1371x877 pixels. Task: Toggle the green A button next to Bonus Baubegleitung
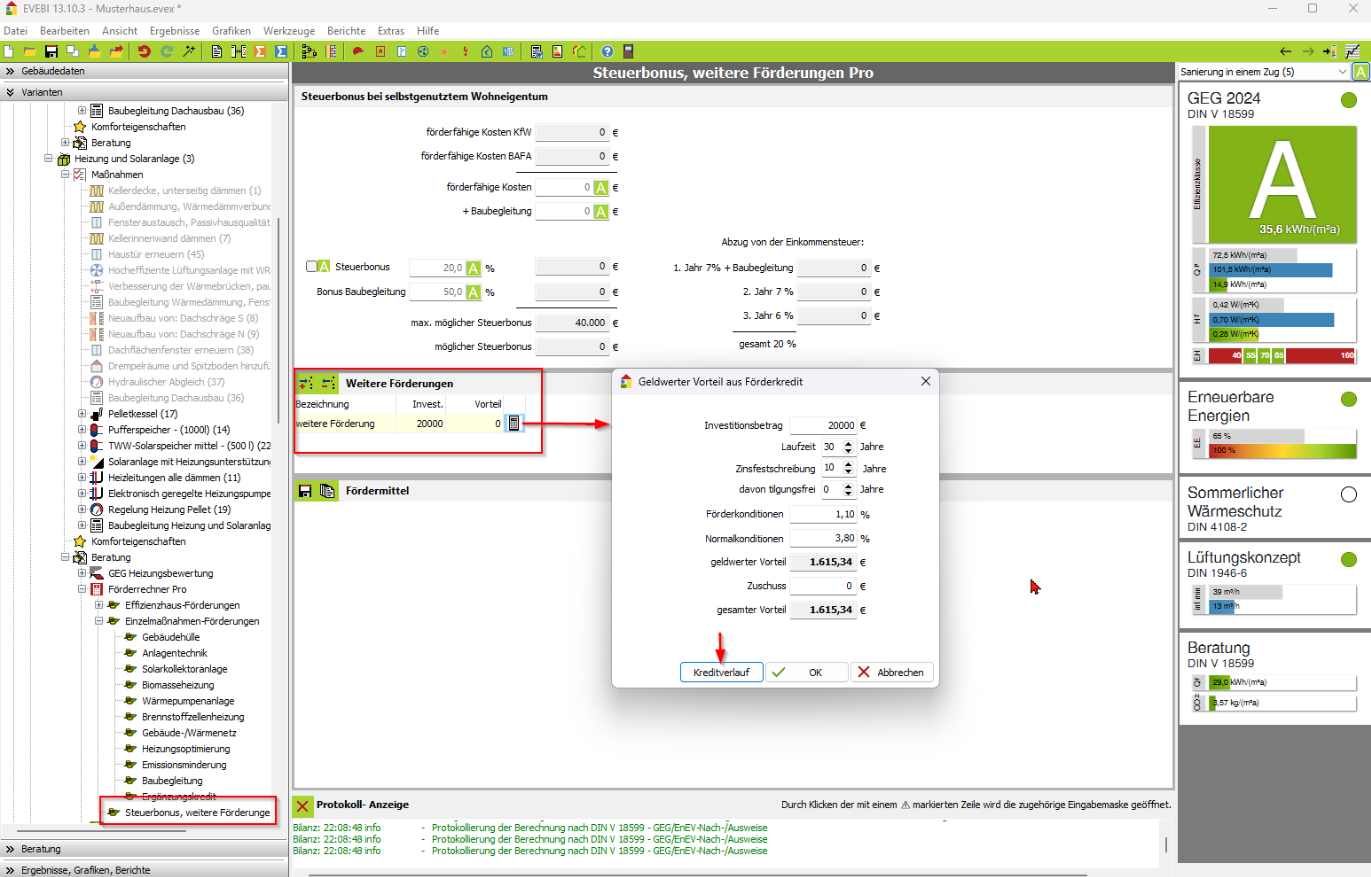(475, 292)
